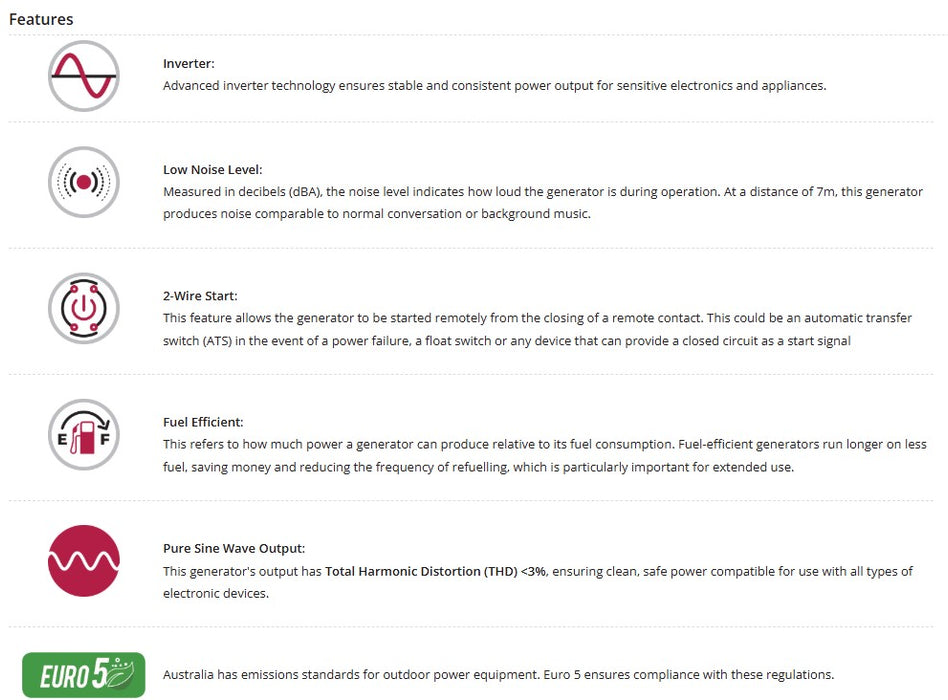Click the bold Total Harmonic Distortion text
The height and width of the screenshot is (700, 948).
click(x=435, y=571)
